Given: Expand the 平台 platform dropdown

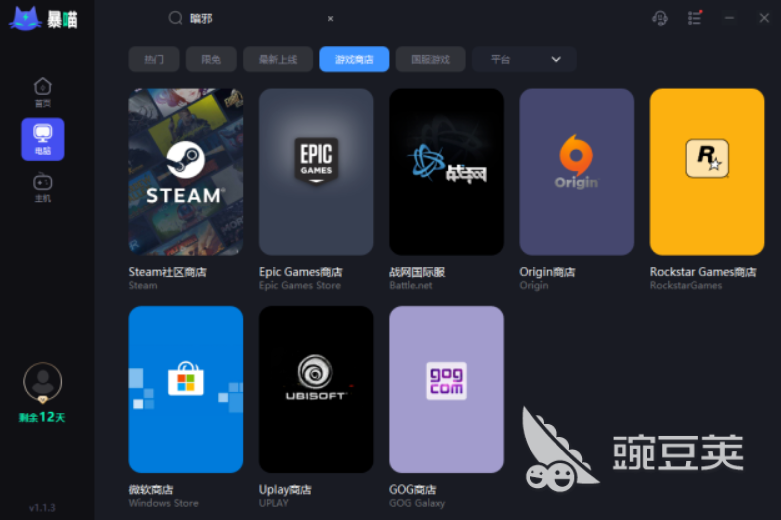Looking at the screenshot, I should click(x=524, y=59).
